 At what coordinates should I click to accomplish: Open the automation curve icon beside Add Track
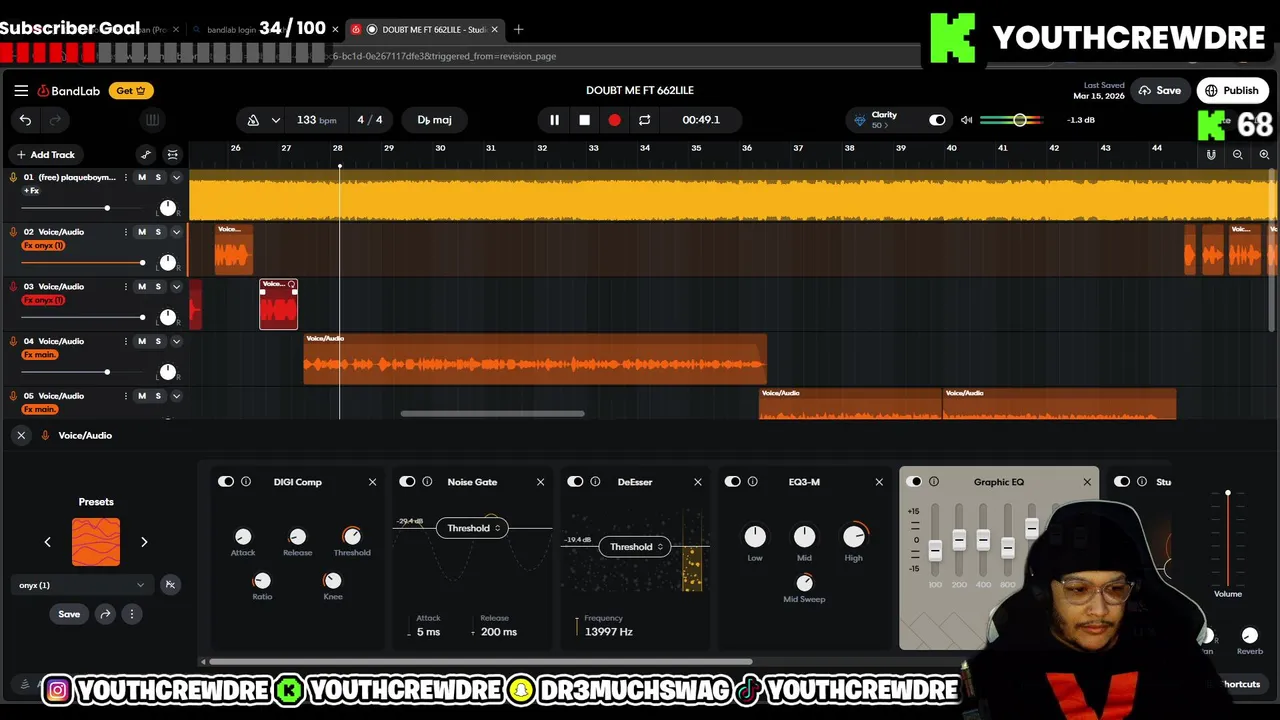(x=146, y=154)
